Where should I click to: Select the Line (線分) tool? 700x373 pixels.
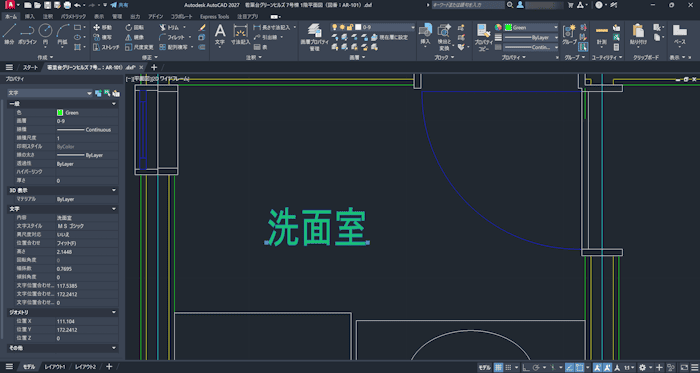point(9,34)
